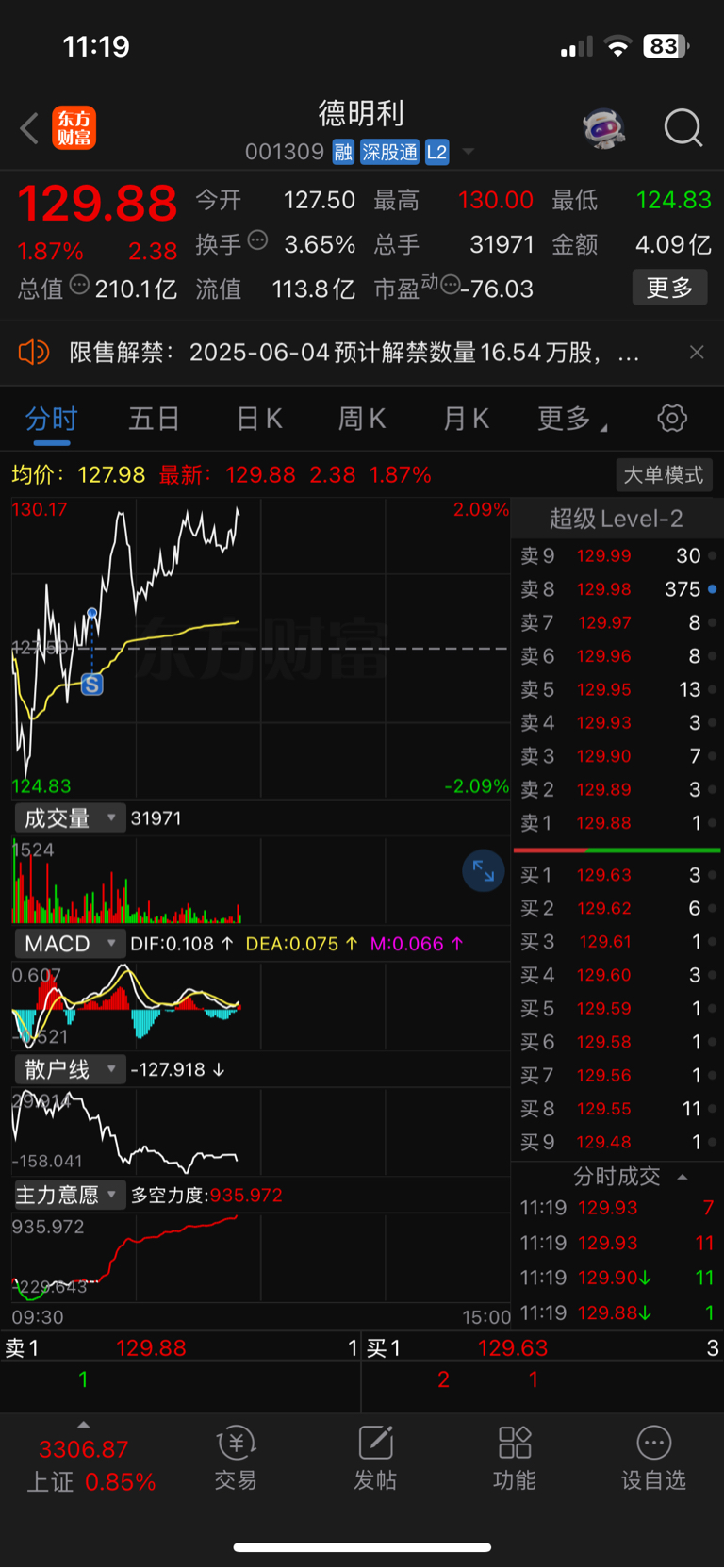Expand the 更多 chart period menu
724x1568 pixels.
(x=571, y=419)
